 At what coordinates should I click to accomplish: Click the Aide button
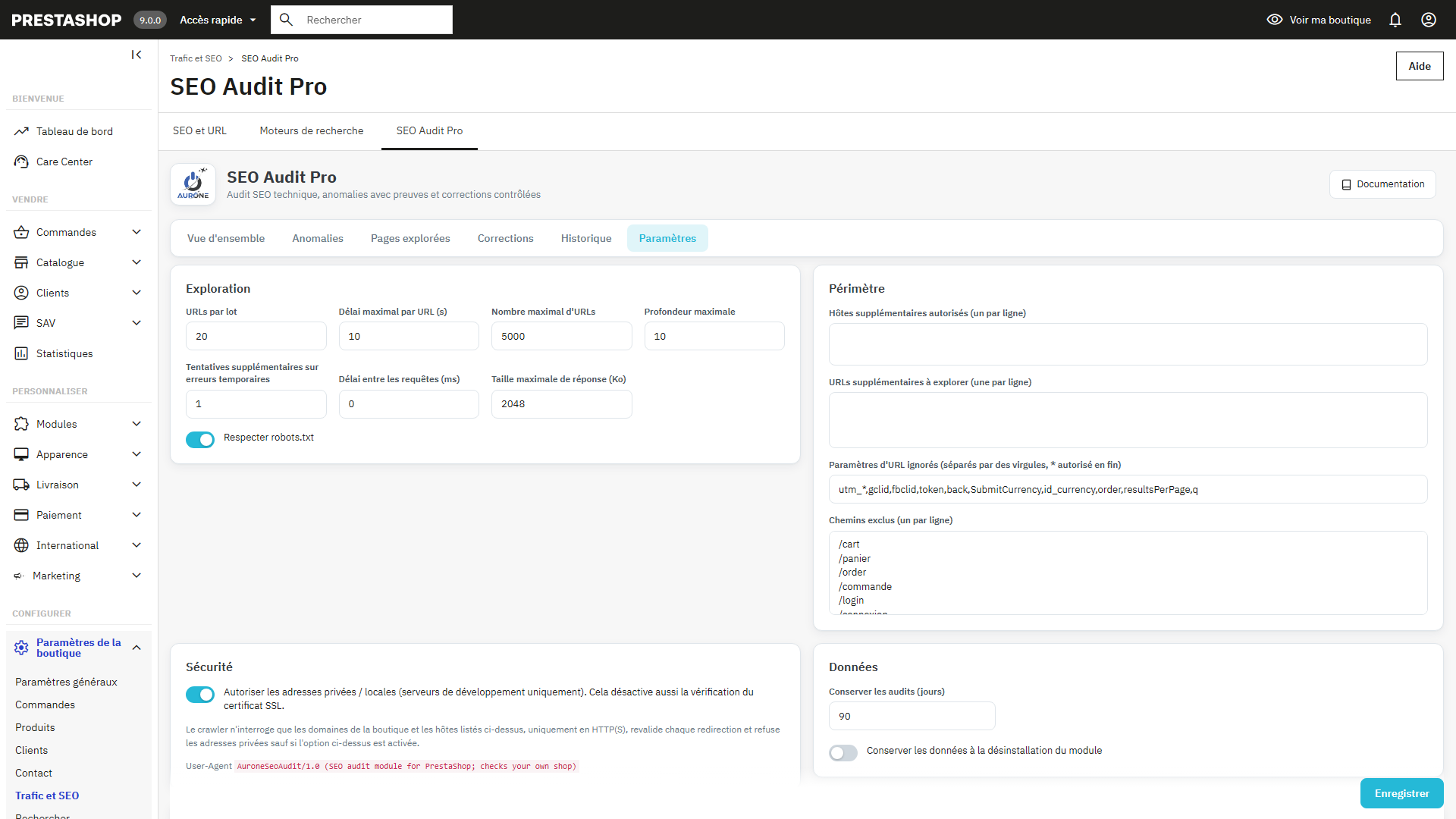(1420, 66)
